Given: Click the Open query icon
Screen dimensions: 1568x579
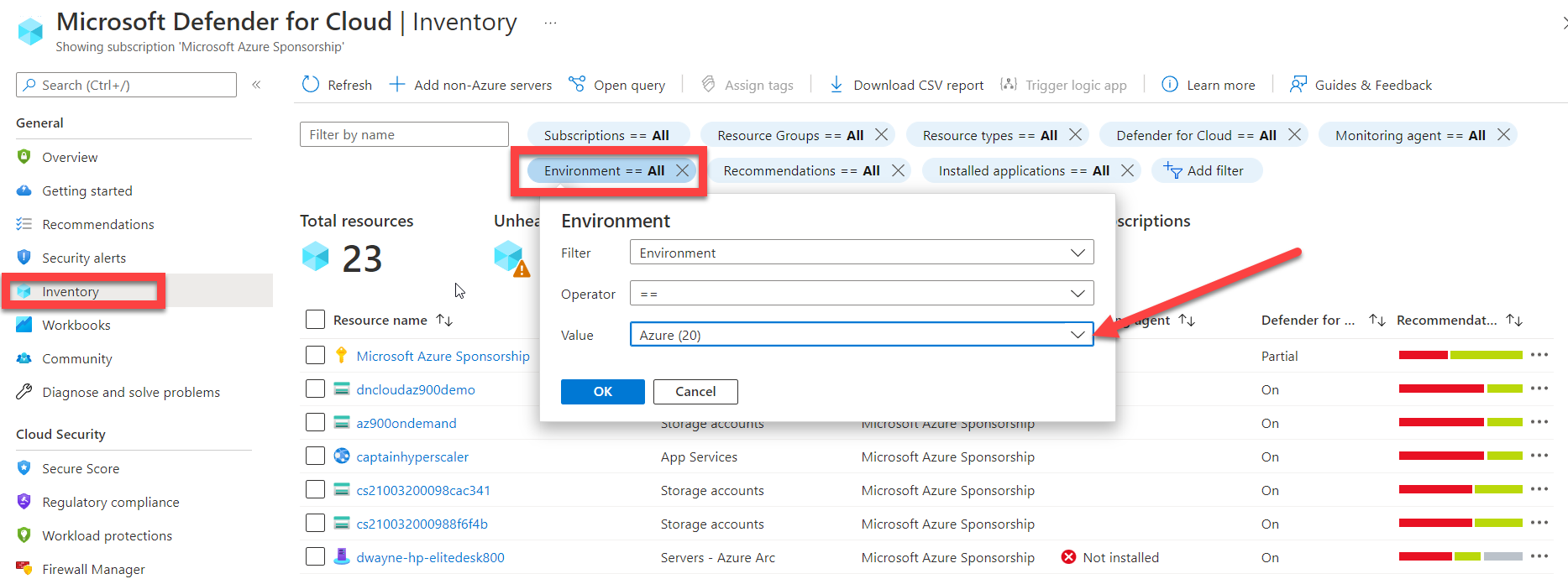Looking at the screenshot, I should (x=577, y=84).
